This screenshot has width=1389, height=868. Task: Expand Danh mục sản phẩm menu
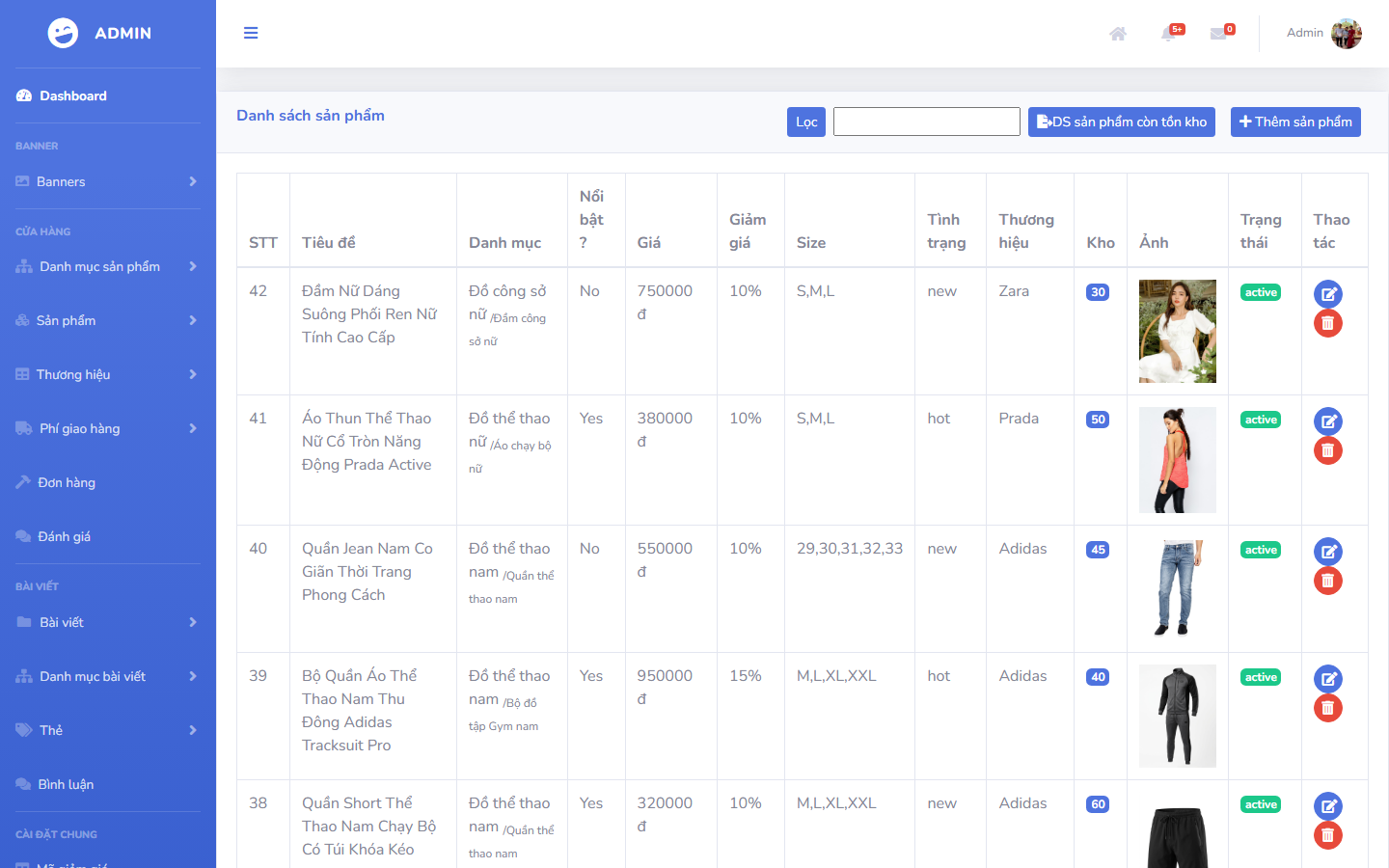coord(108,266)
